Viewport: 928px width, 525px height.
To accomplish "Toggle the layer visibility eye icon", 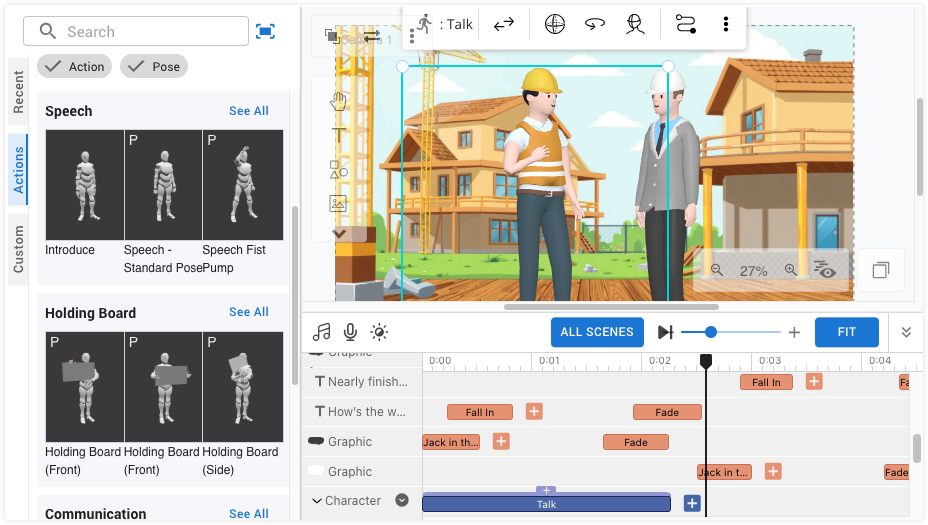I will [824, 270].
